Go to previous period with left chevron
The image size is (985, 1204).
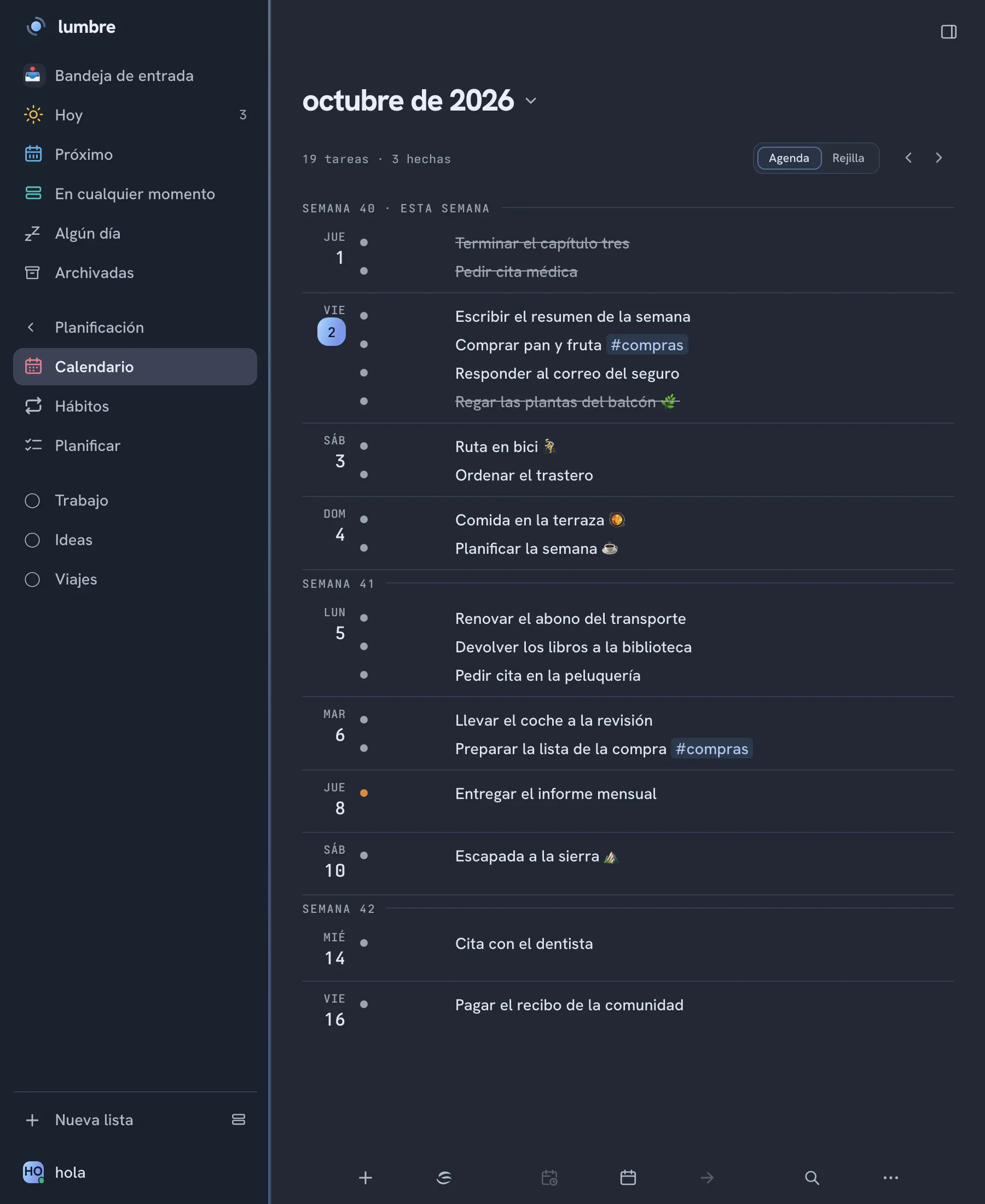908,158
